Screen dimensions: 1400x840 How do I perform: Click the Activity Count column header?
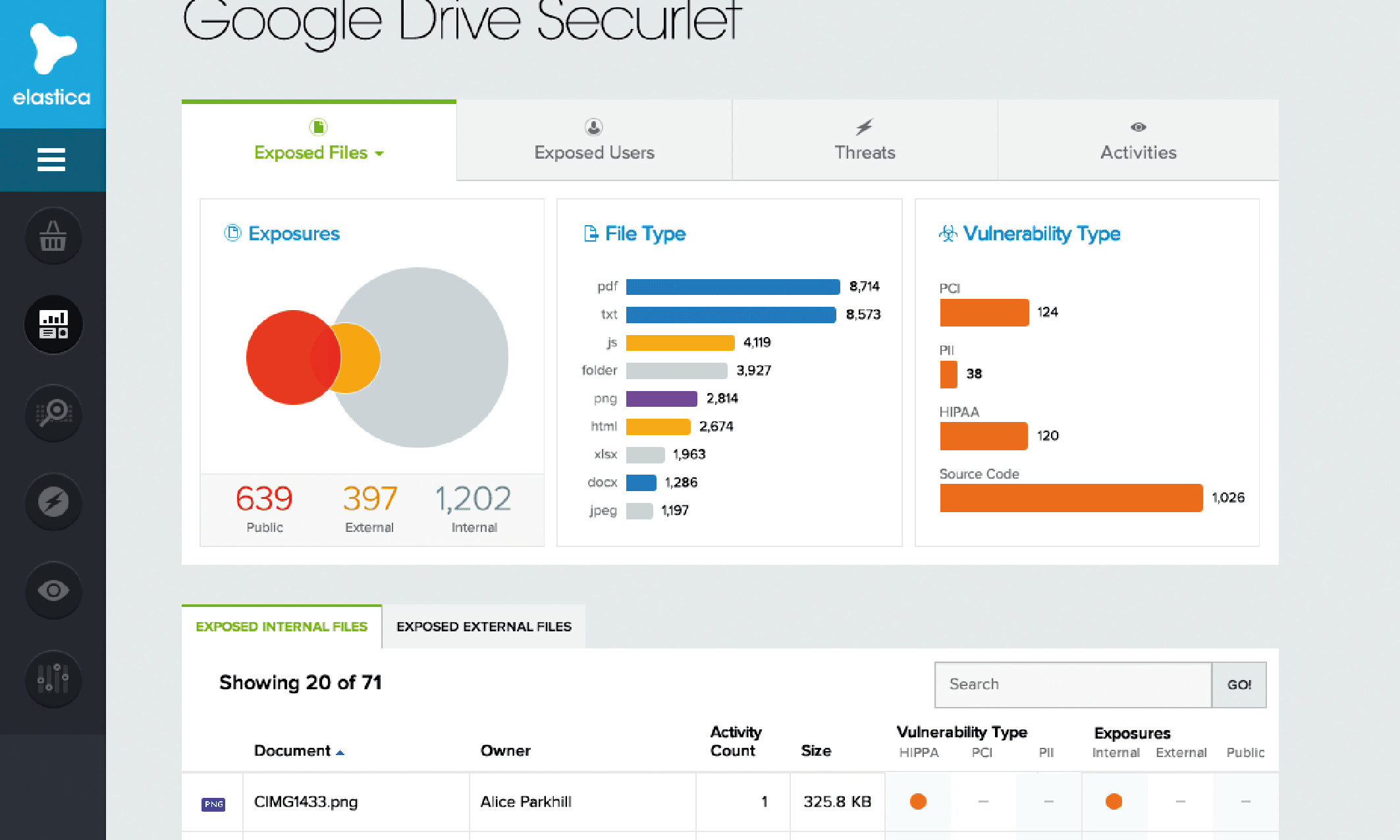736,741
